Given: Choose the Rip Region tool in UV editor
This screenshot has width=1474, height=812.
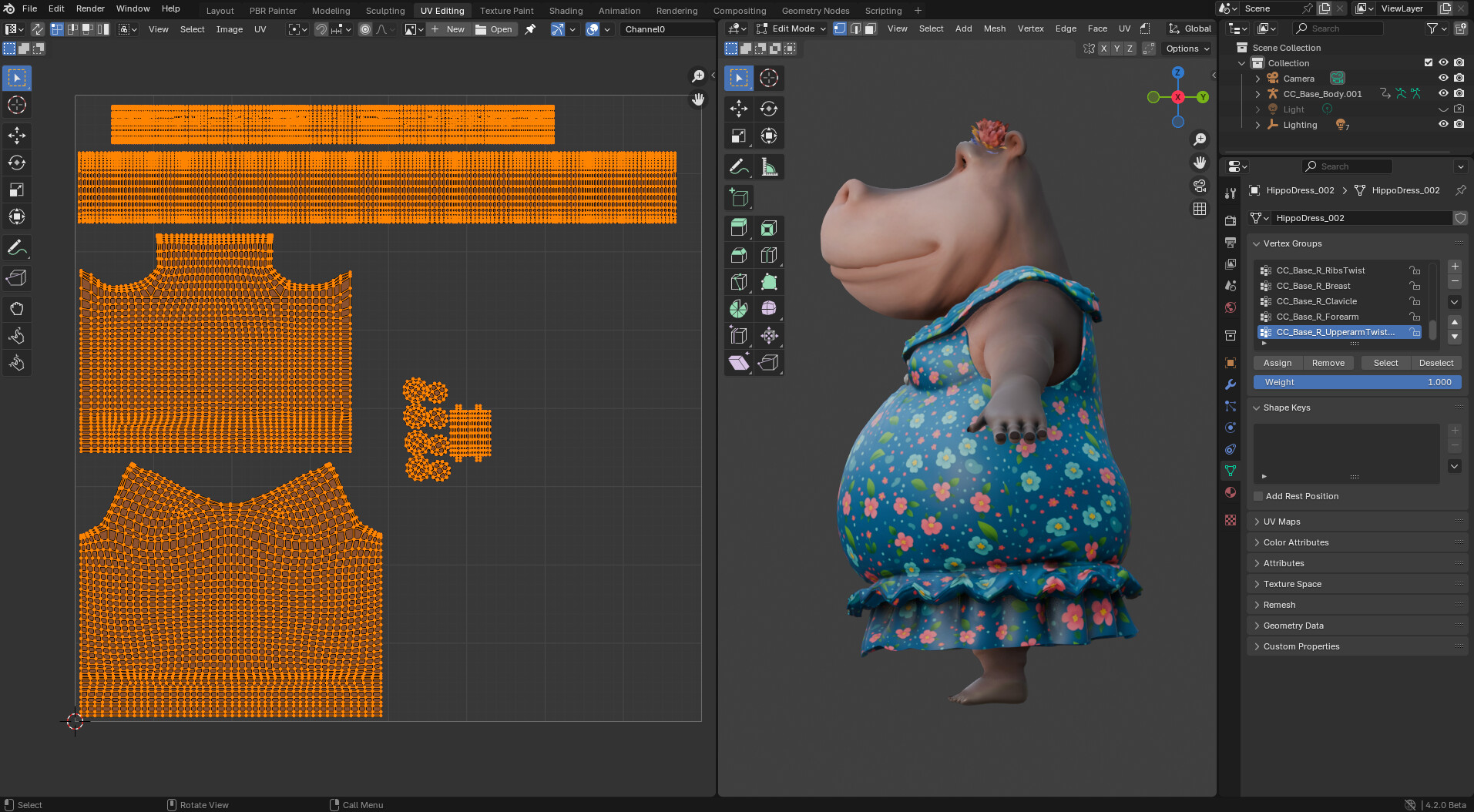Looking at the screenshot, I should pyautogui.click(x=17, y=278).
